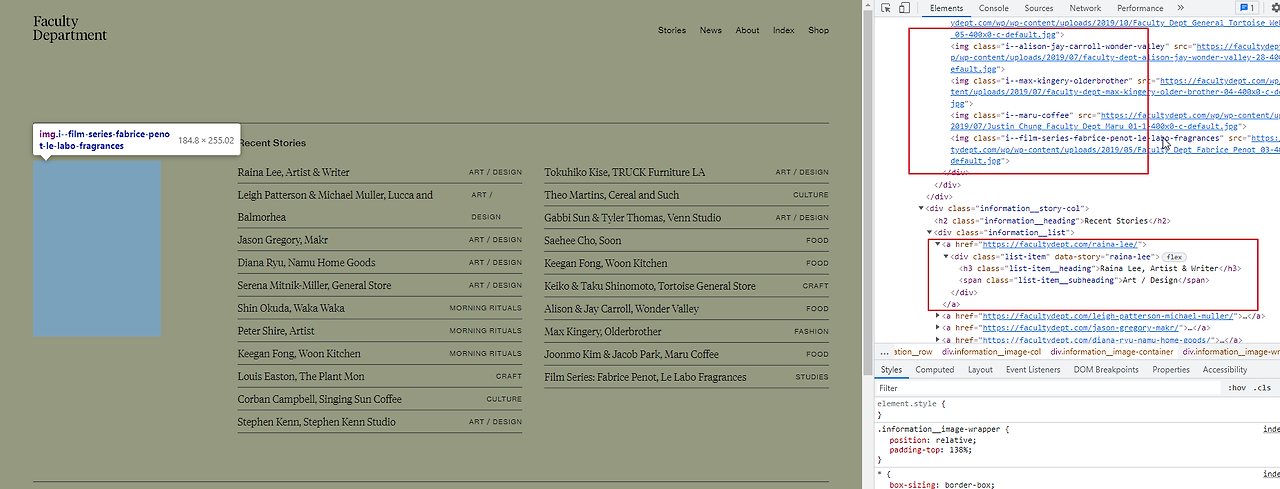Open story Diana Ryu, Namu Home Goods
Viewport: 1280px width, 489px height.
[380, 263]
